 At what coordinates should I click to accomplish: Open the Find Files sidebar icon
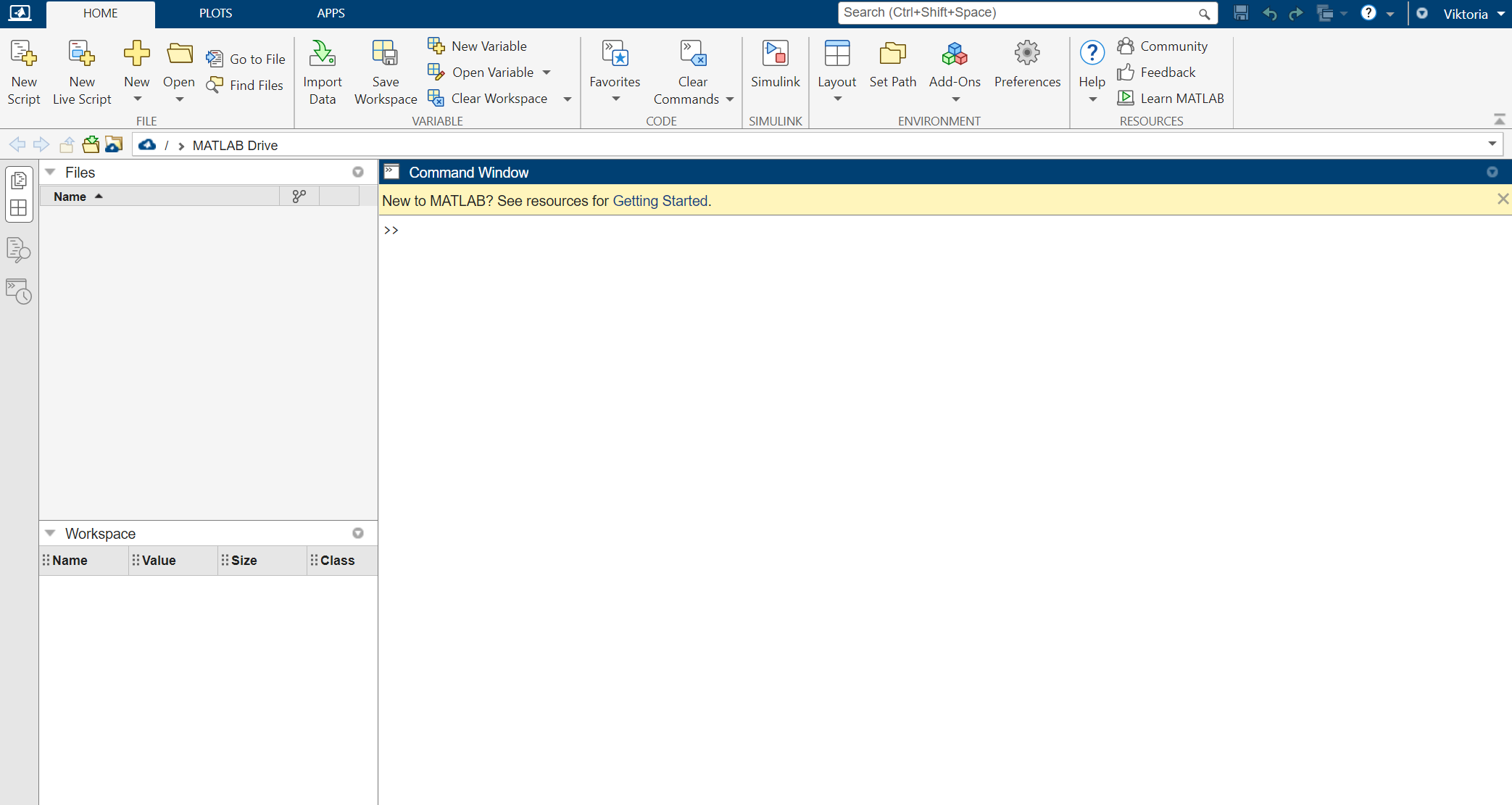click(x=19, y=250)
